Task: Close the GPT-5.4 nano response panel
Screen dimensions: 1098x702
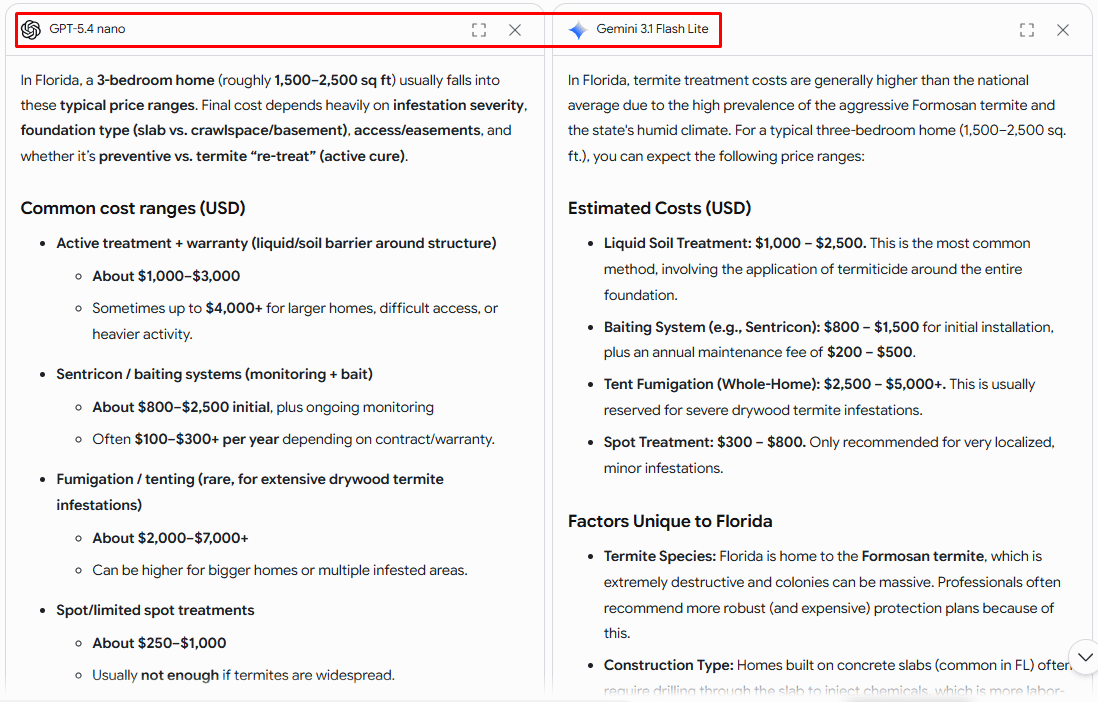Action: pyautogui.click(x=515, y=29)
